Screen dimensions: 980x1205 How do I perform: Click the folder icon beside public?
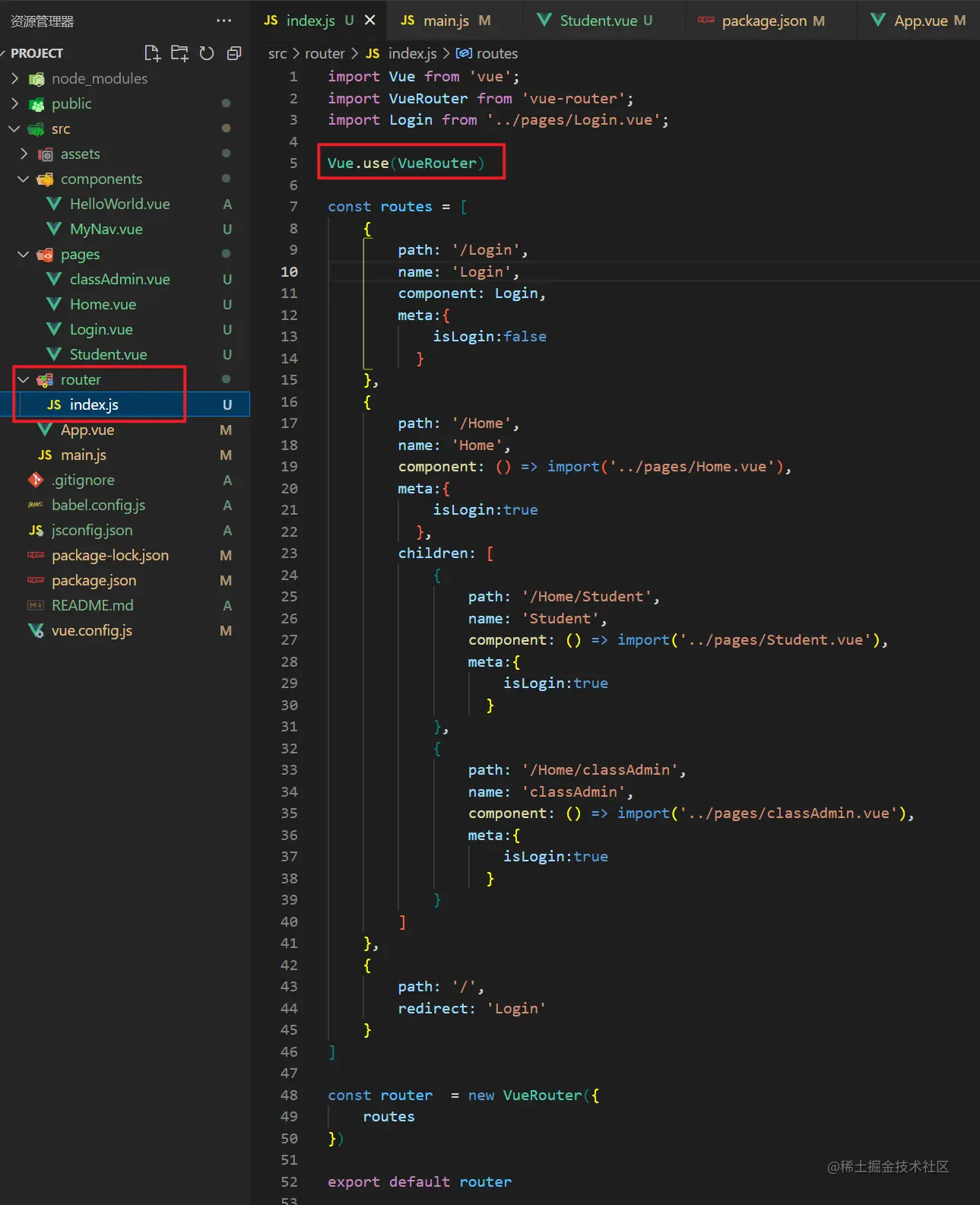[36, 104]
